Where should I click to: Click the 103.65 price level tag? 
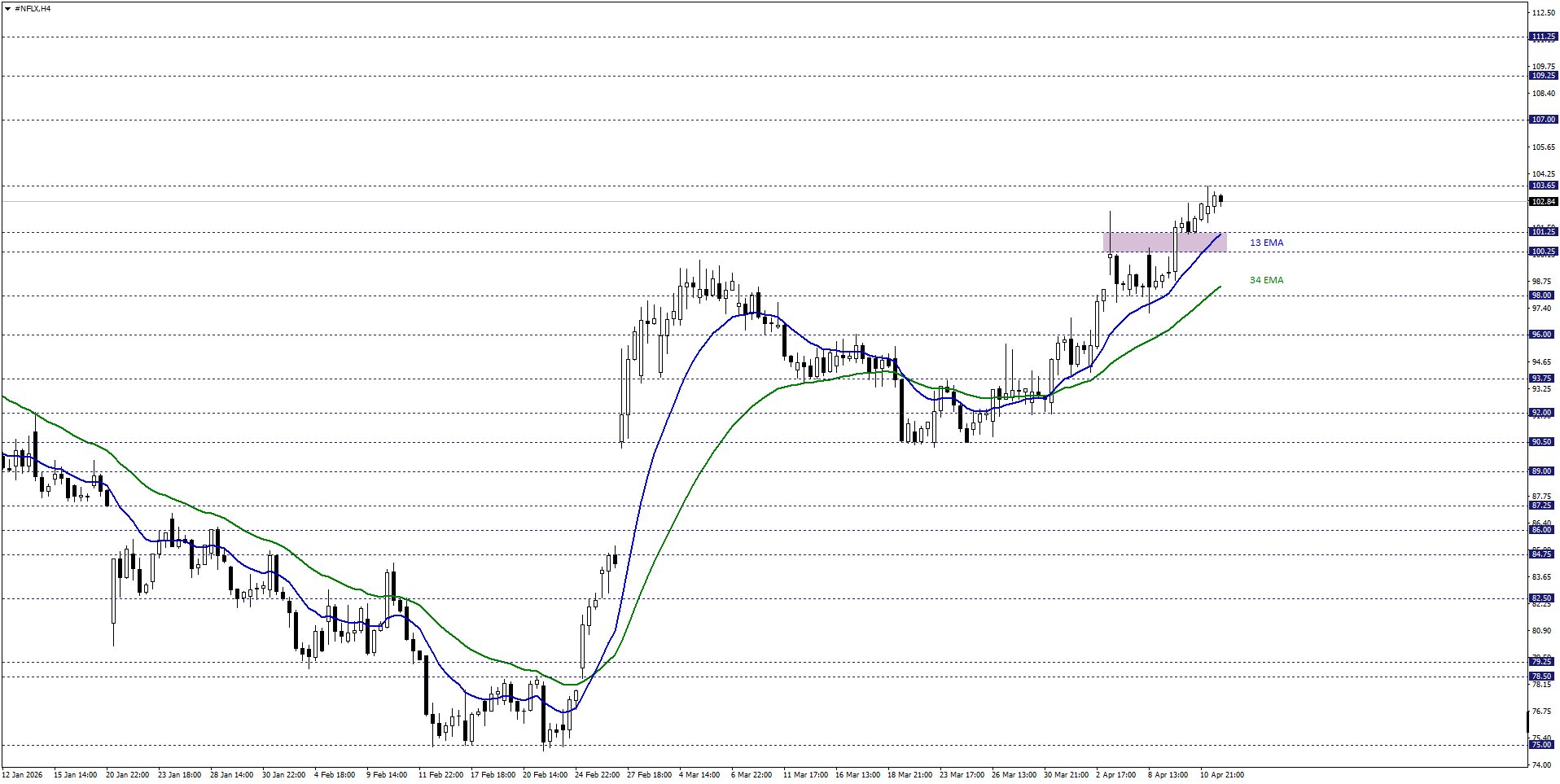[x=1543, y=186]
